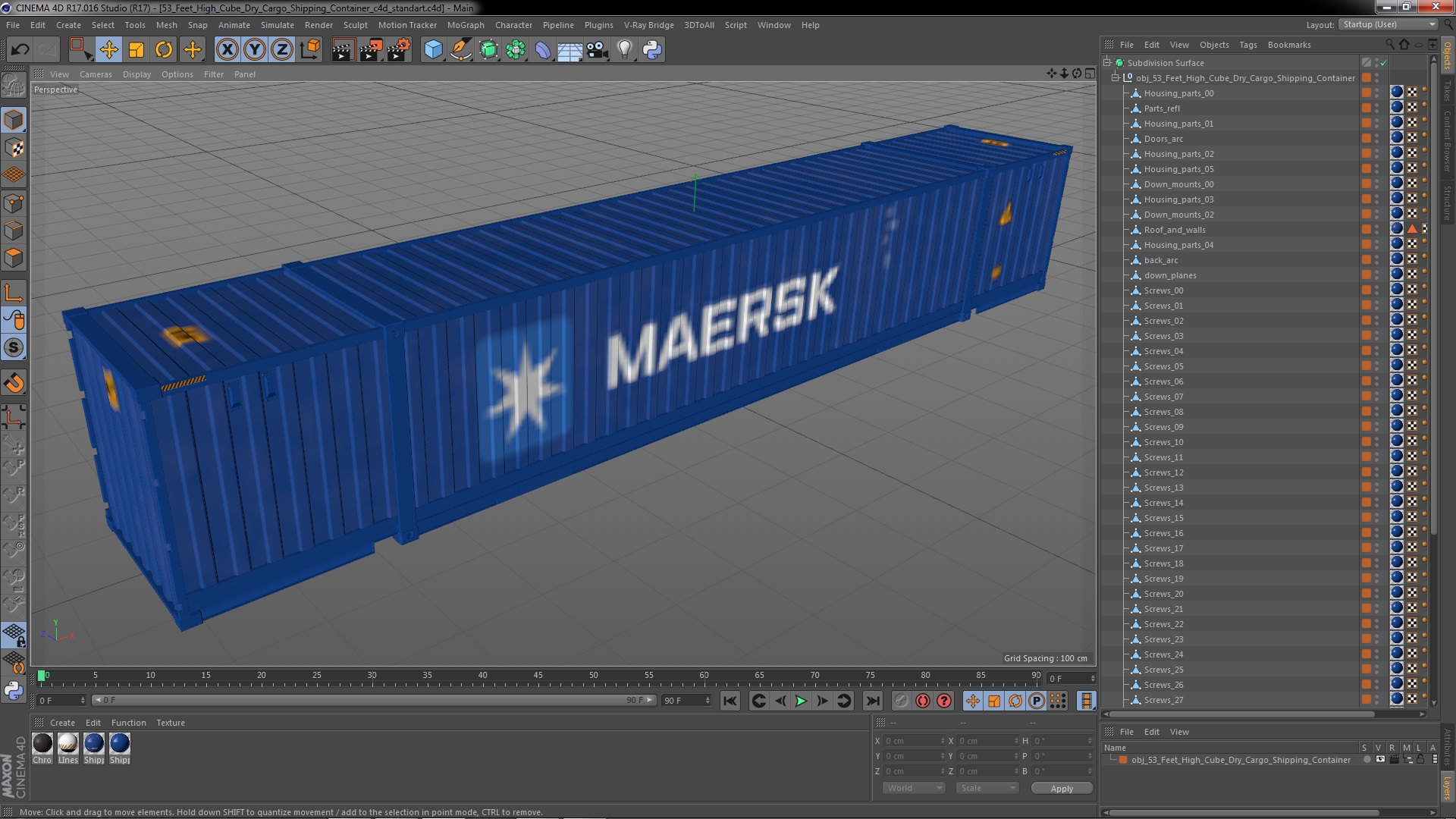Switch to Texture mode checkerboard icon
1456x819 pixels.
[14, 148]
